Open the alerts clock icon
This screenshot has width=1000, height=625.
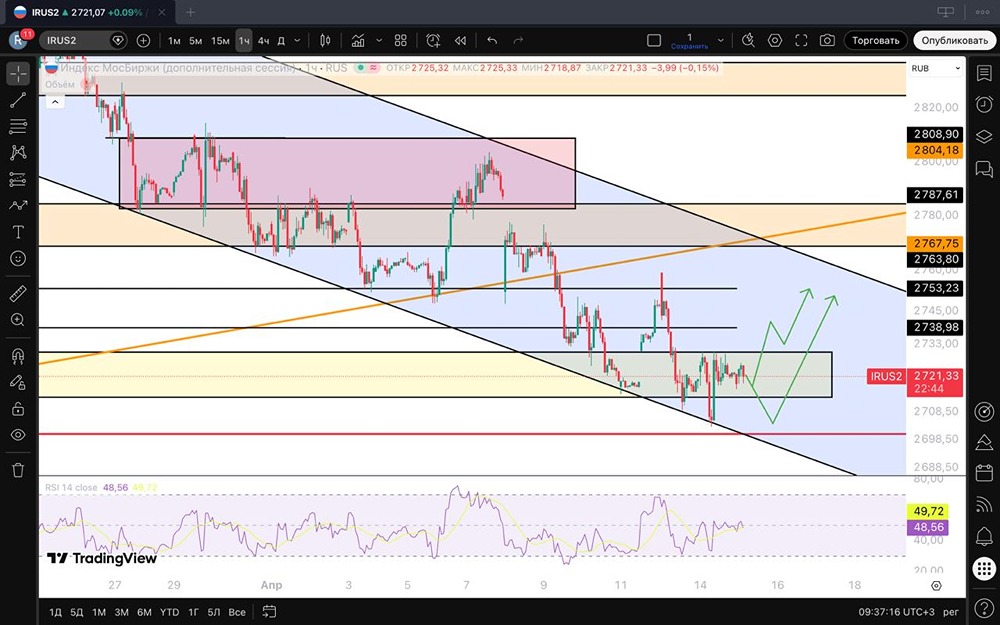(984, 104)
